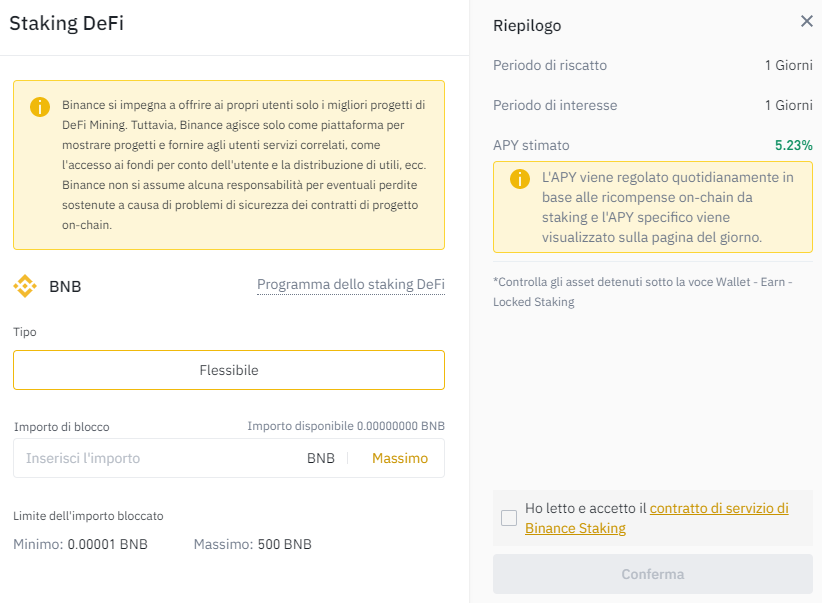Screen dimensions: 822x603
Task: Click the Periodo di riscatto label
Action: (x=550, y=66)
